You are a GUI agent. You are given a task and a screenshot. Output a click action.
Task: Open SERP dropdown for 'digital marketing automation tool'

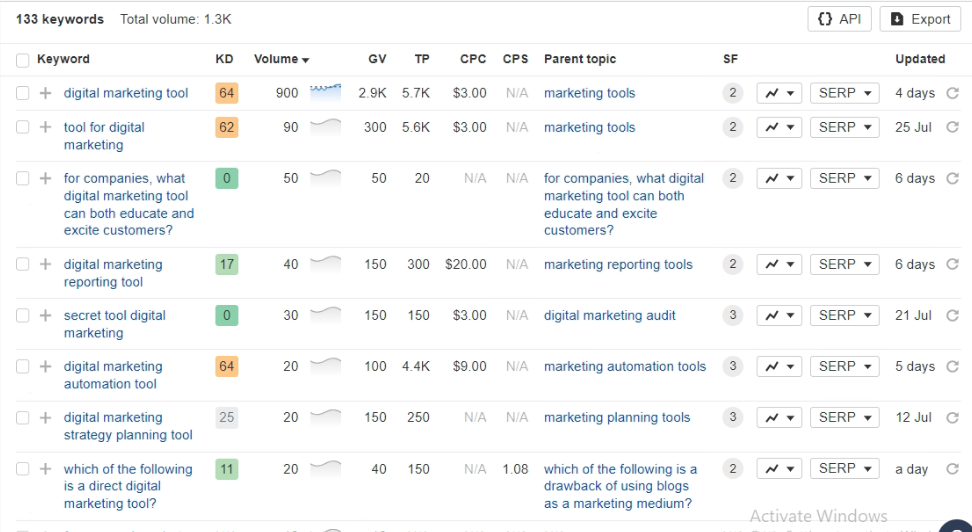(844, 366)
